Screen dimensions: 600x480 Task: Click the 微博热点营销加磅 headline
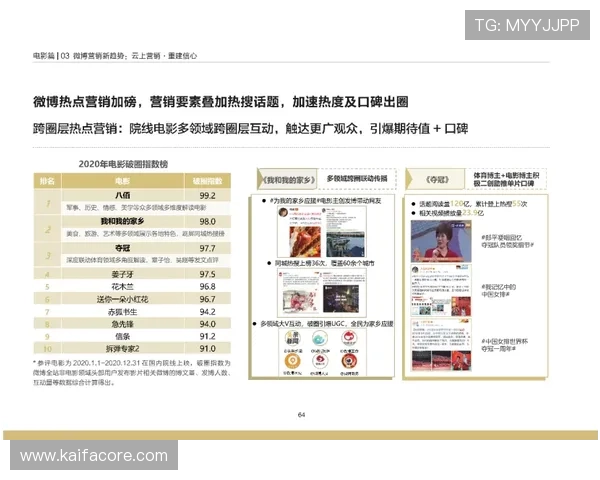(x=221, y=102)
